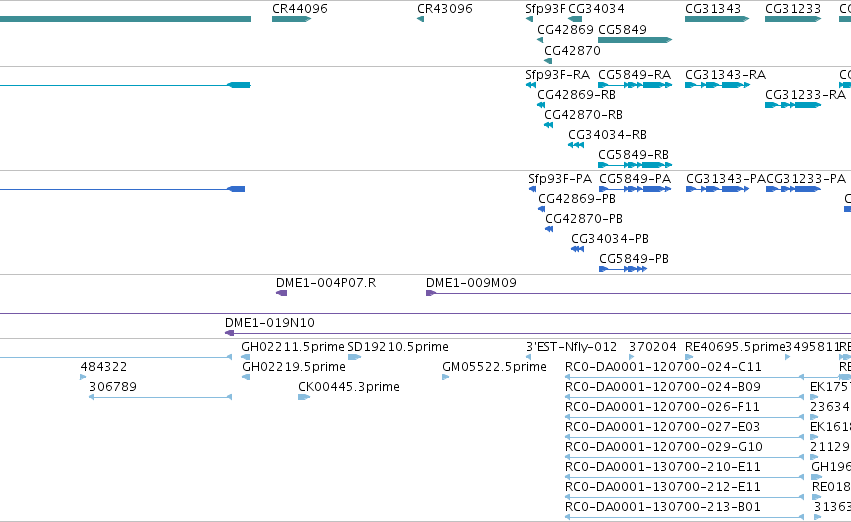Select the CG5849-PB protein label
The image size is (851, 522).
click(x=633, y=259)
